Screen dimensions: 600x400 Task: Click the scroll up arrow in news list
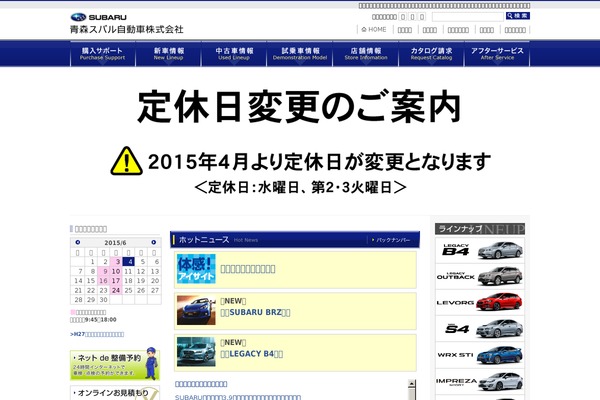[x=412, y=384]
